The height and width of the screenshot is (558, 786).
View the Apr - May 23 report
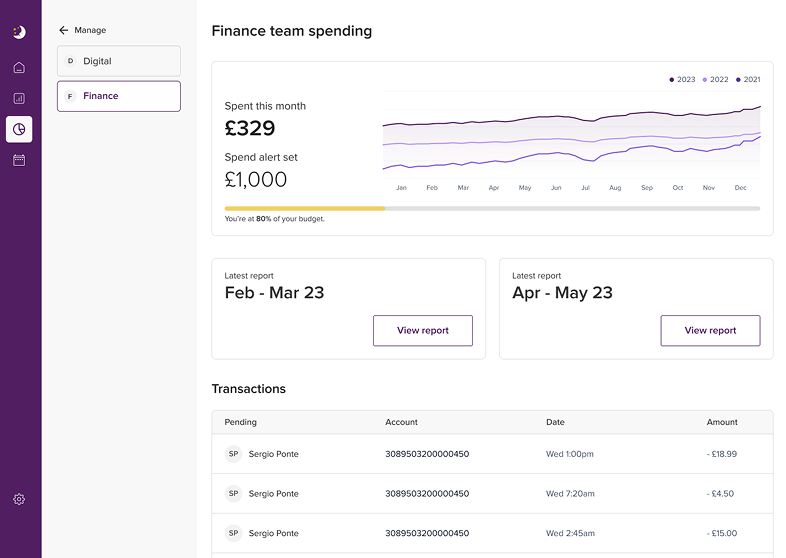tap(710, 330)
